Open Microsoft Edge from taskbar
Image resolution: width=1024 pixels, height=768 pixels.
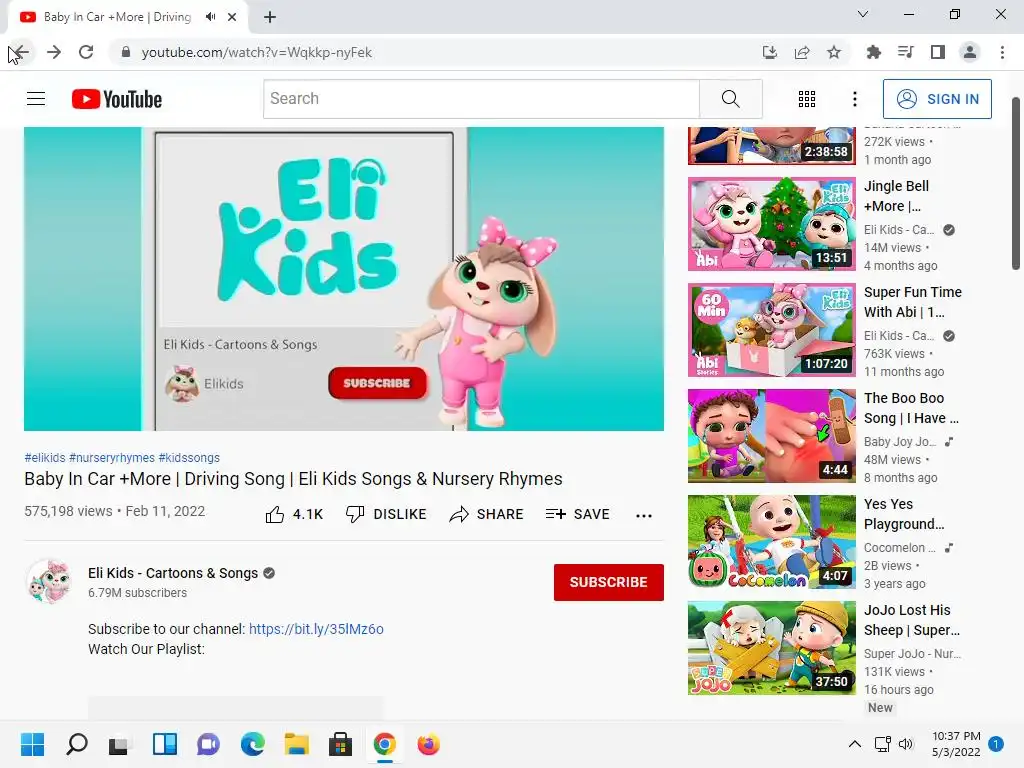253,744
